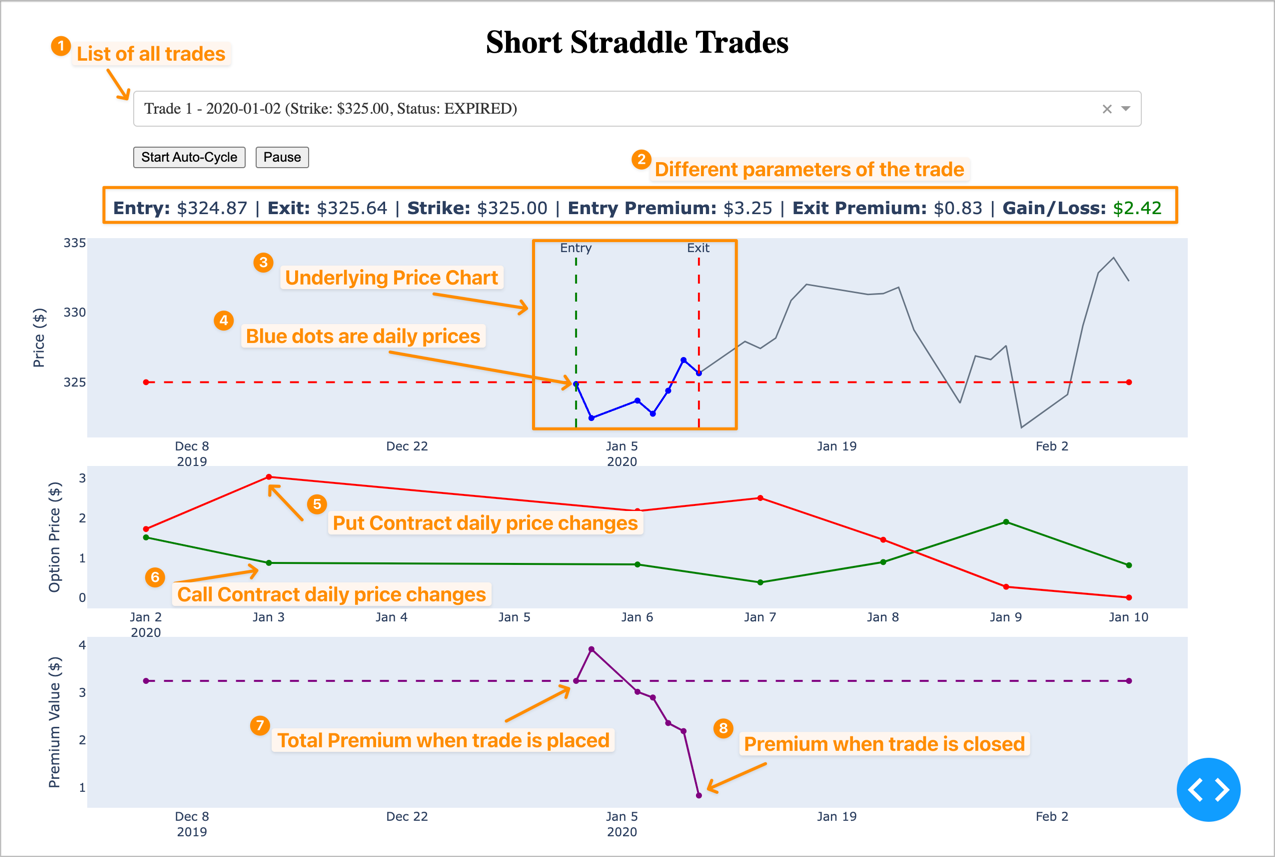The width and height of the screenshot is (1275, 857).
Task: Open the trade list dropdown arrow
Action: click(1126, 109)
